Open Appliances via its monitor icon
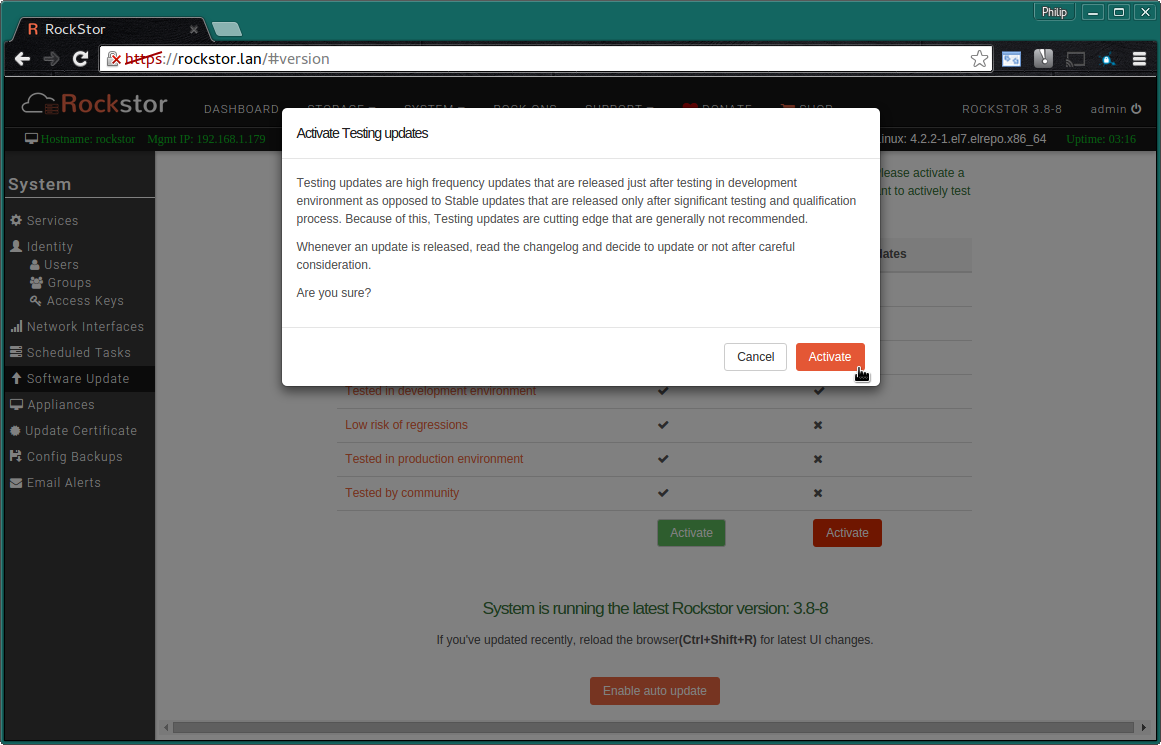 pos(16,404)
